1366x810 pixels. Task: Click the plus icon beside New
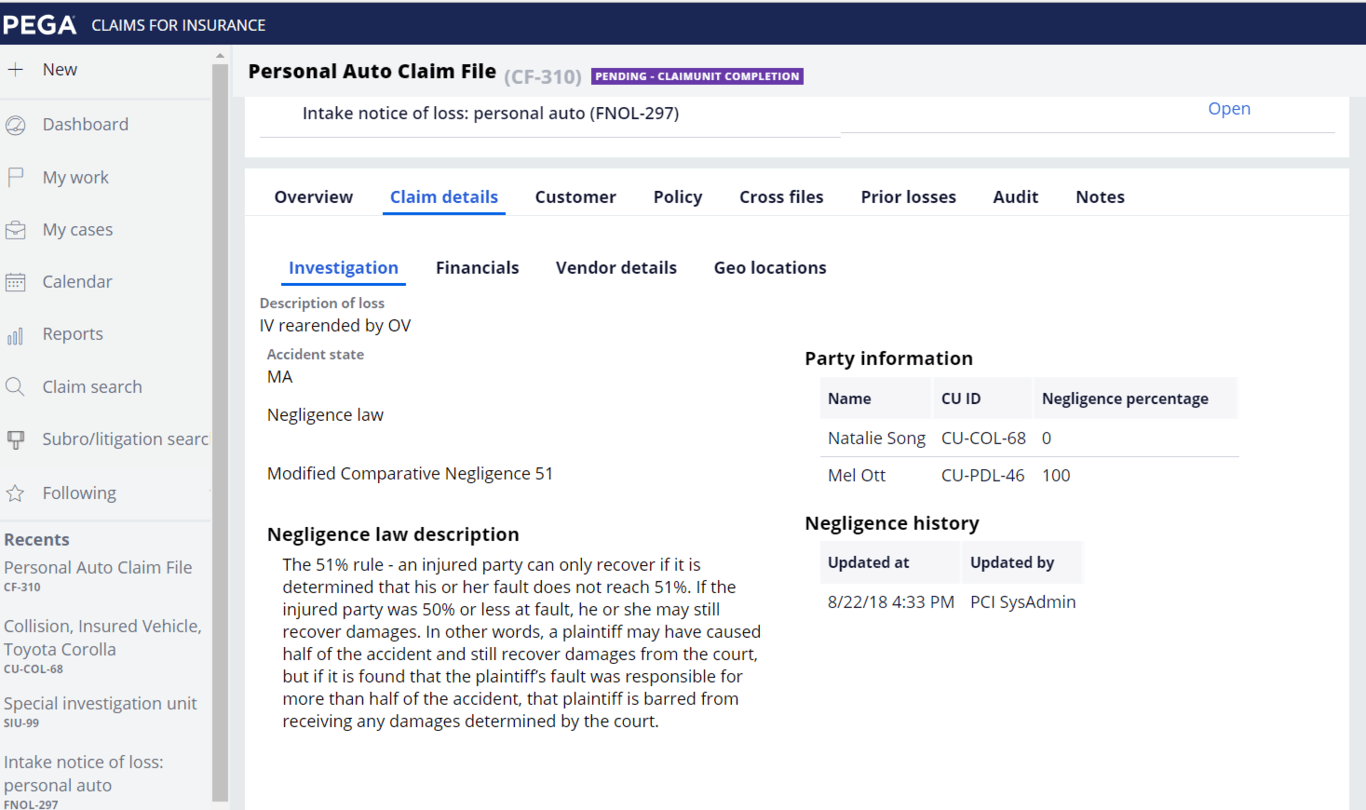point(15,70)
